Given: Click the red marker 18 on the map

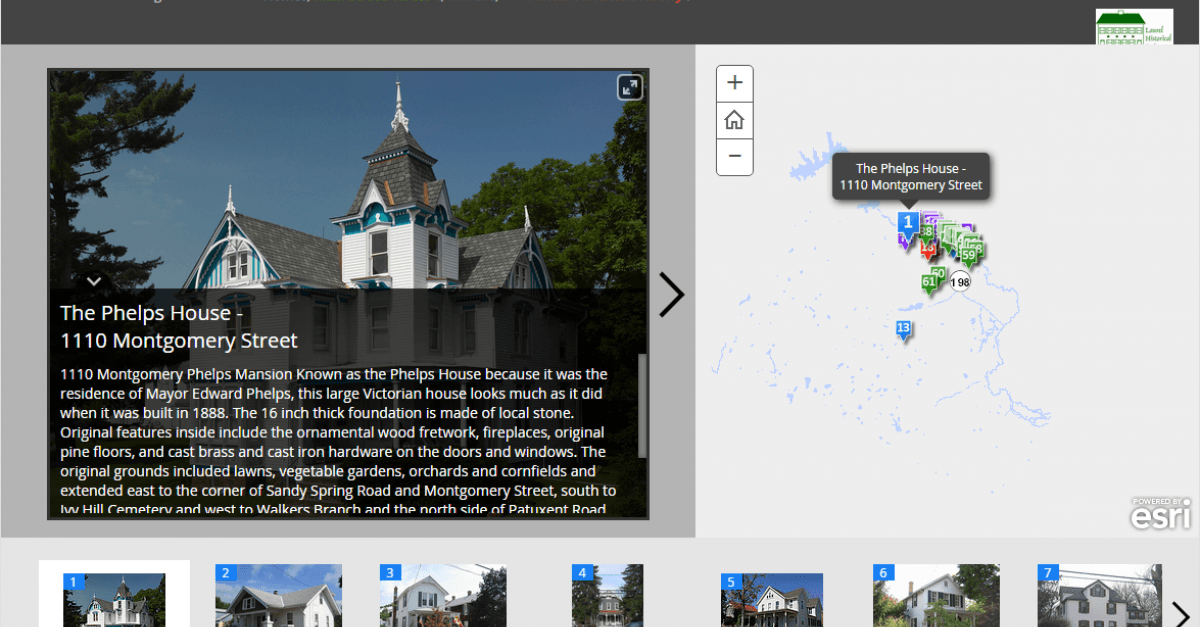Looking at the screenshot, I should [928, 248].
